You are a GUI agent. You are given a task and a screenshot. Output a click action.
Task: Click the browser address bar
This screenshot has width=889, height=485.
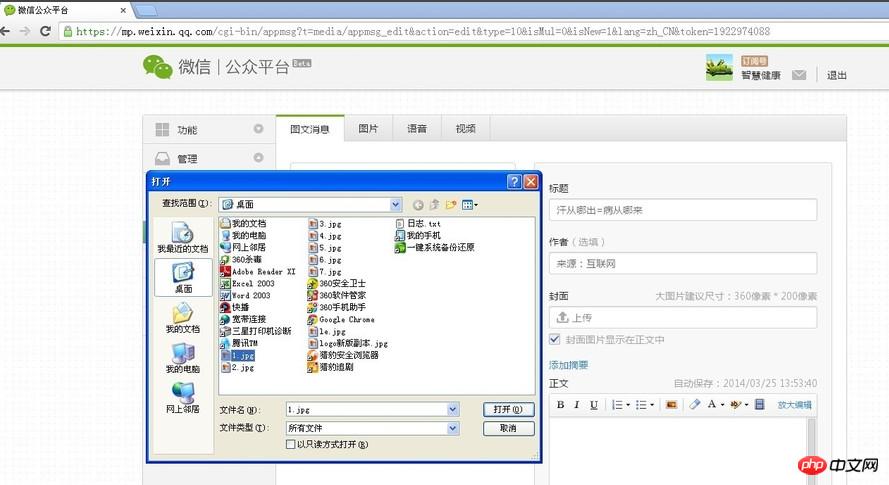click(473, 31)
